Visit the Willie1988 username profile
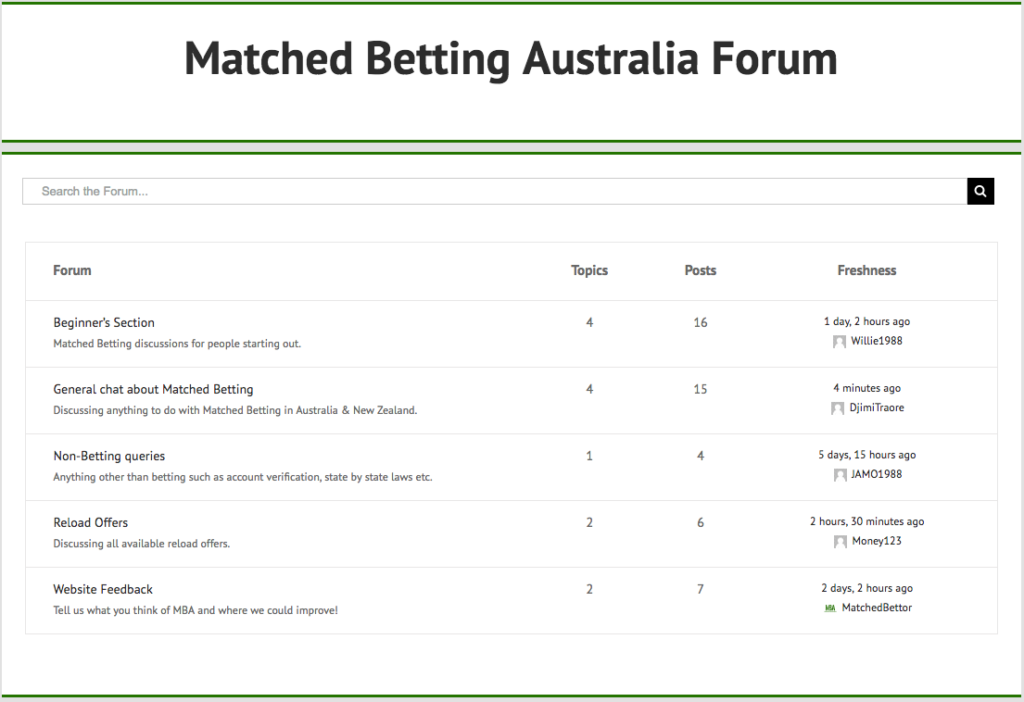Screen dimensions: 1024x702 (876, 341)
